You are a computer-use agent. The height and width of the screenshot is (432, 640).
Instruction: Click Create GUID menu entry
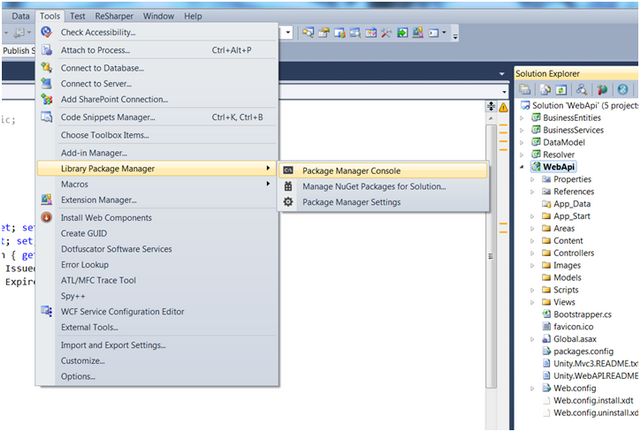click(x=84, y=233)
